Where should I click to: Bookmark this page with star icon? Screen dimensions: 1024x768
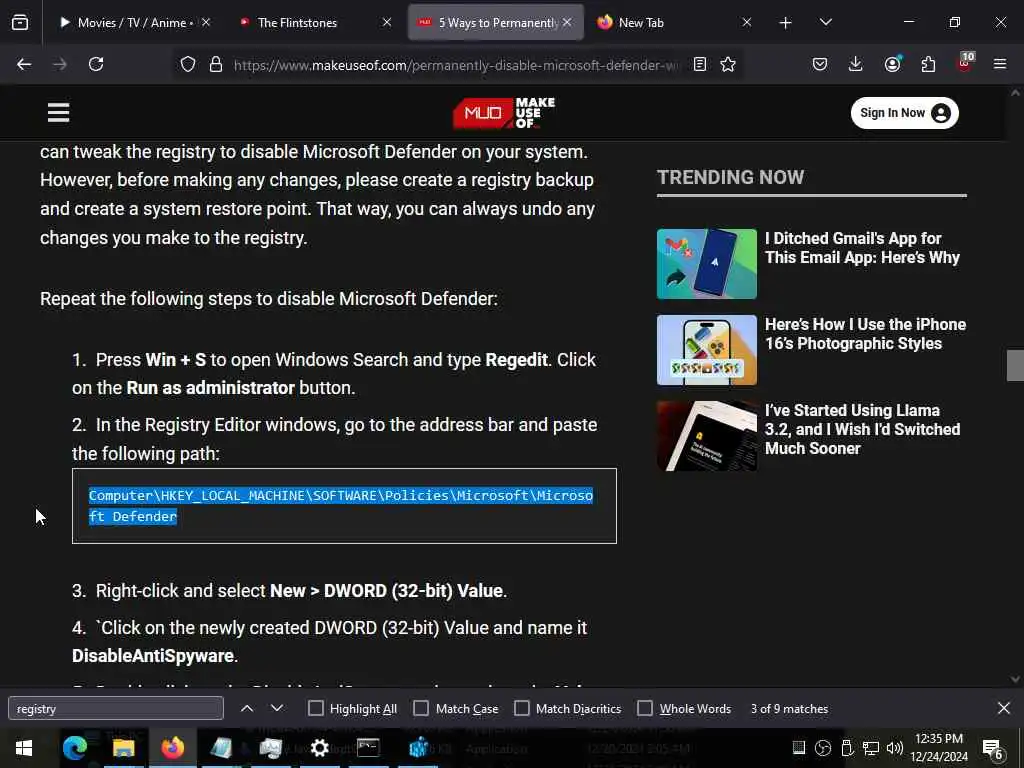click(728, 64)
